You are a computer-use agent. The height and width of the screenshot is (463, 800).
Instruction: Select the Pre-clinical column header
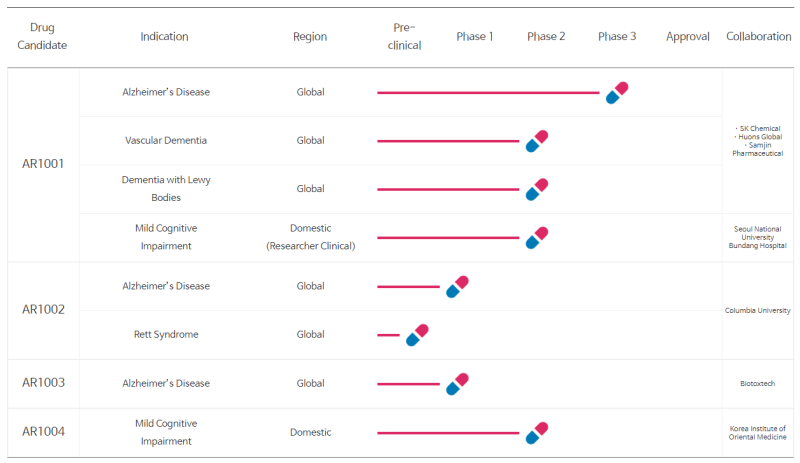point(404,36)
